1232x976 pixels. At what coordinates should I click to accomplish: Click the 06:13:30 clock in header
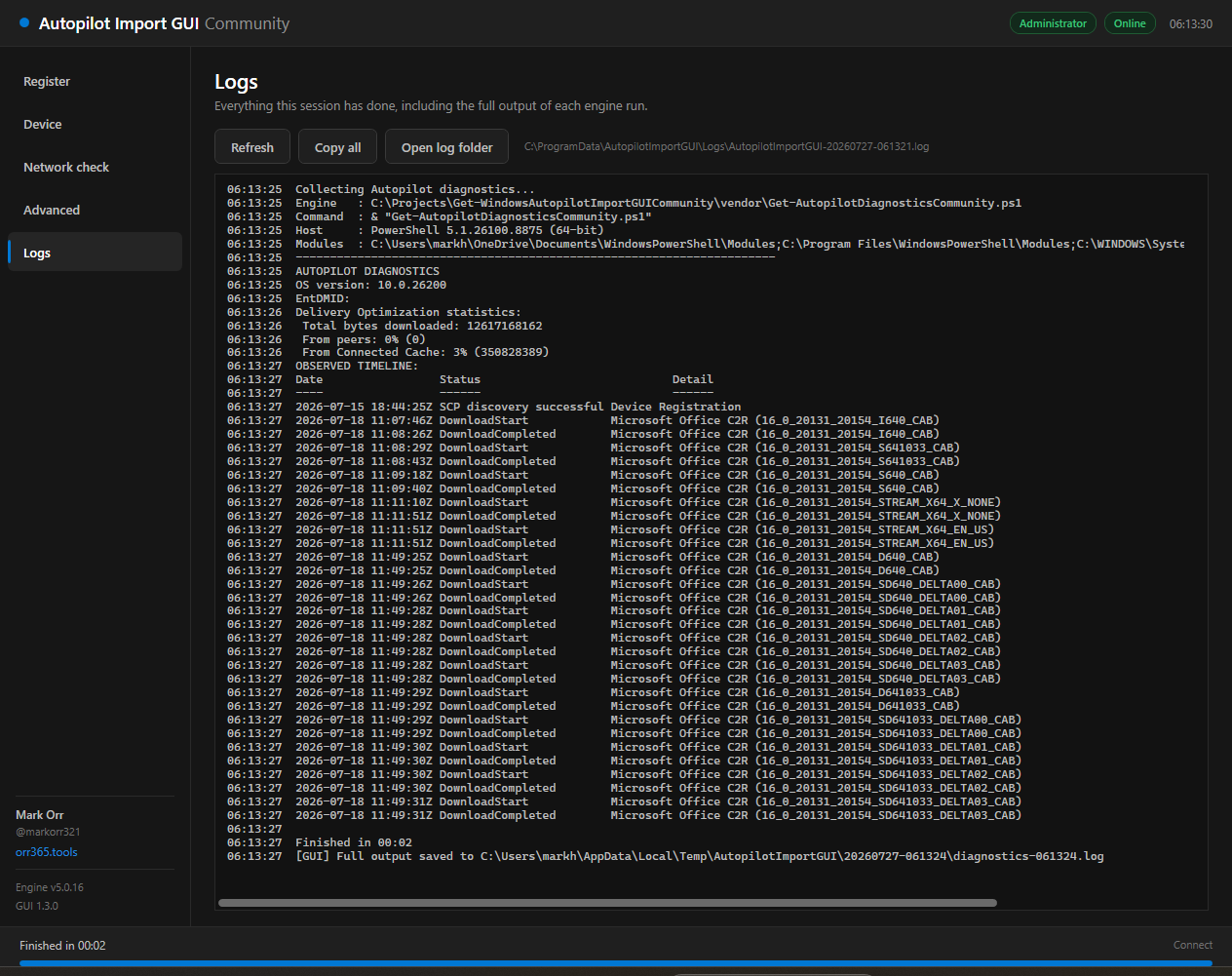[1191, 23]
